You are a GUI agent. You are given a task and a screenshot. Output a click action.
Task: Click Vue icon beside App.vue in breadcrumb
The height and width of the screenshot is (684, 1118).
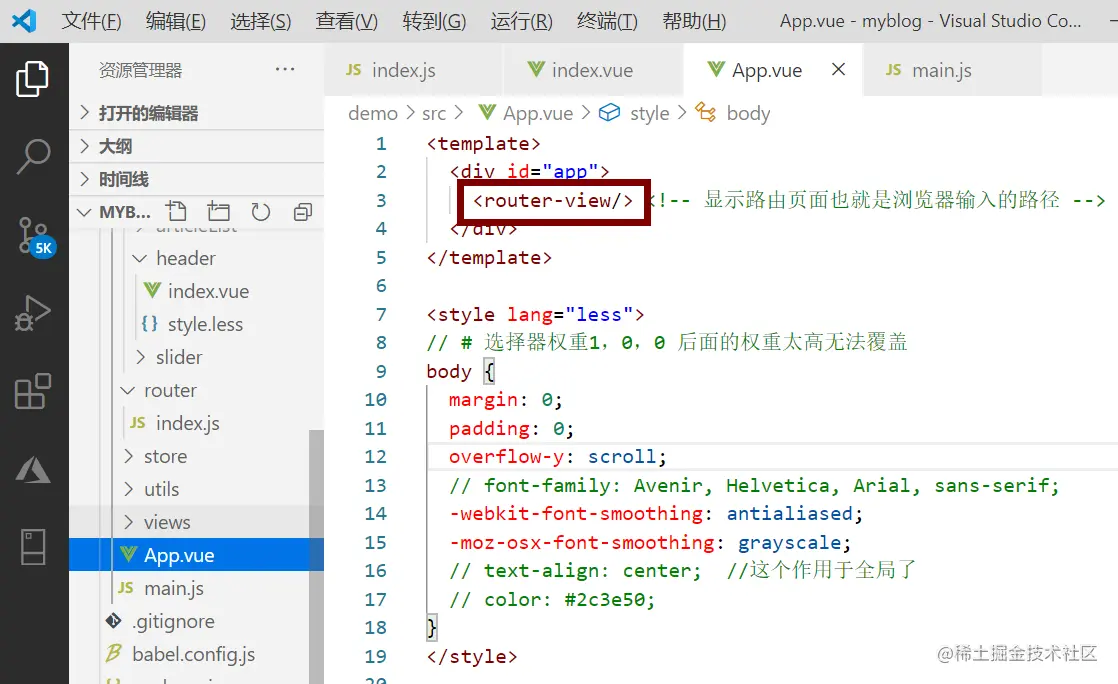pos(487,112)
